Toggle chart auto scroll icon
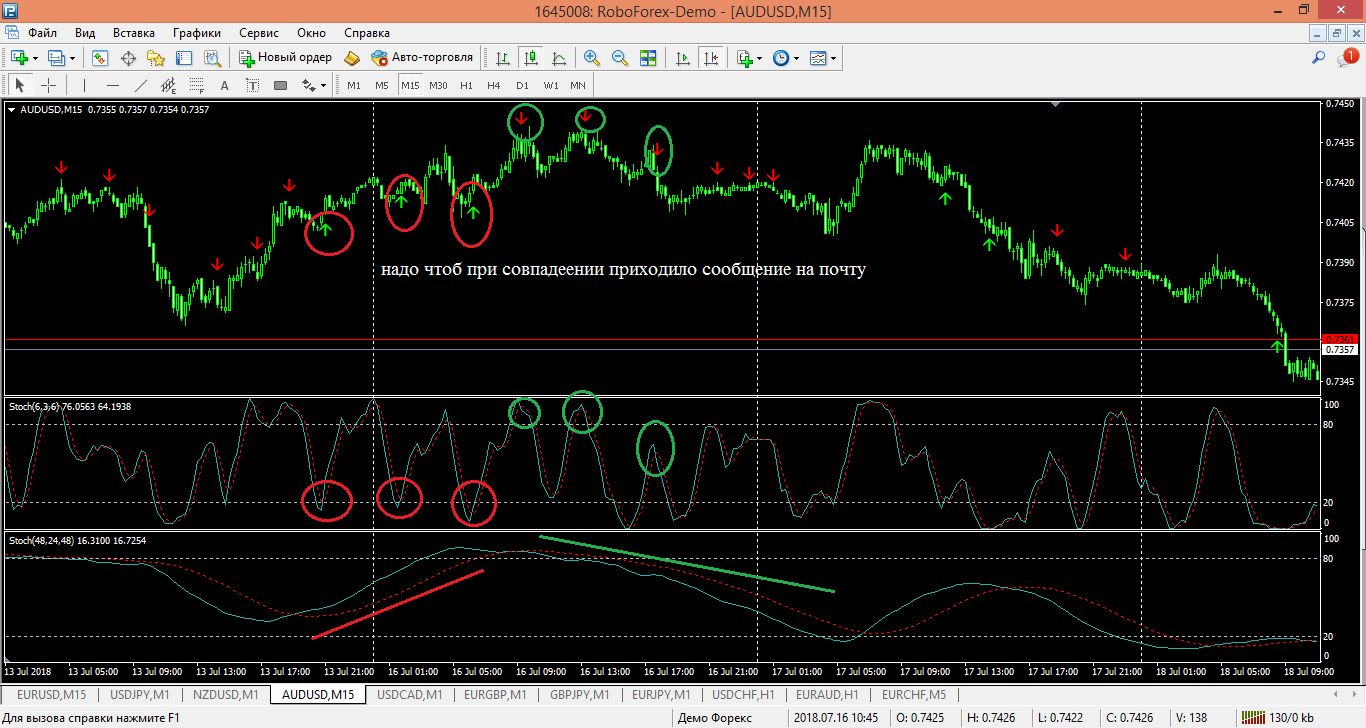The height and width of the screenshot is (728, 1366). (683, 58)
